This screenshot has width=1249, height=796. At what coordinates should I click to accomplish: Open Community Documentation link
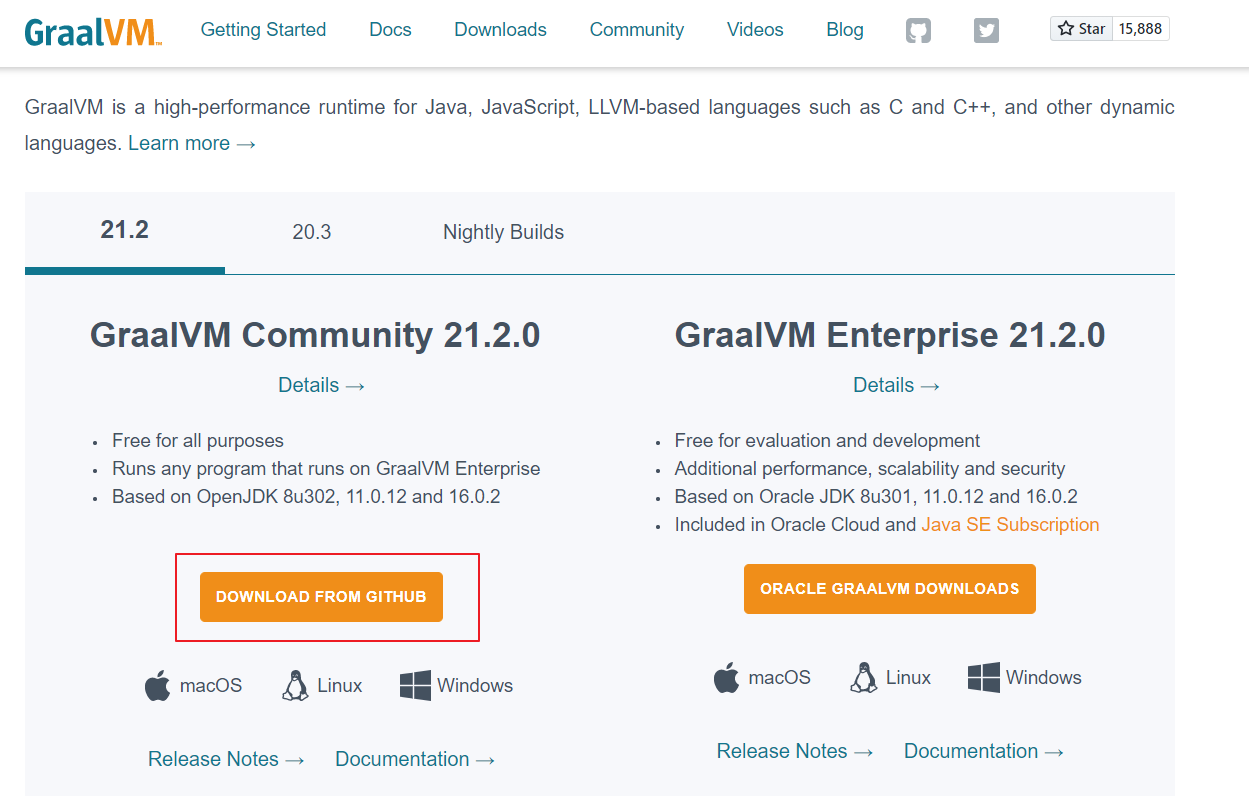(x=415, y=759)
